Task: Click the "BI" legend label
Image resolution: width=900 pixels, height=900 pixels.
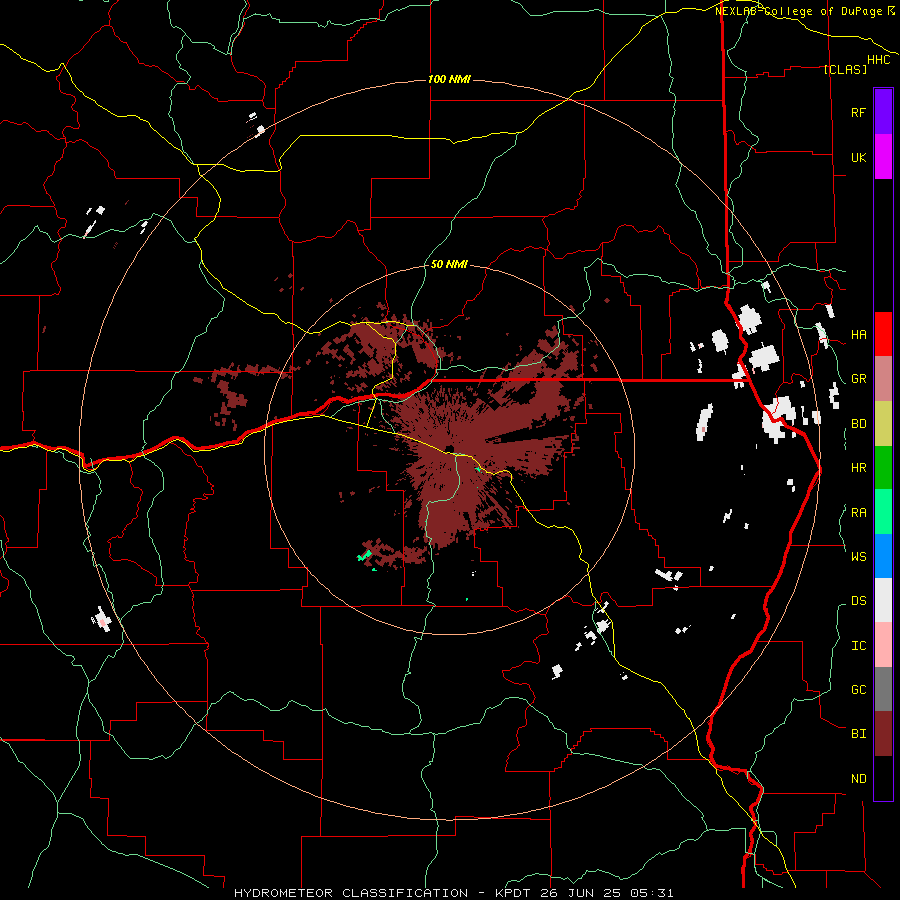Action: point(858,734)
